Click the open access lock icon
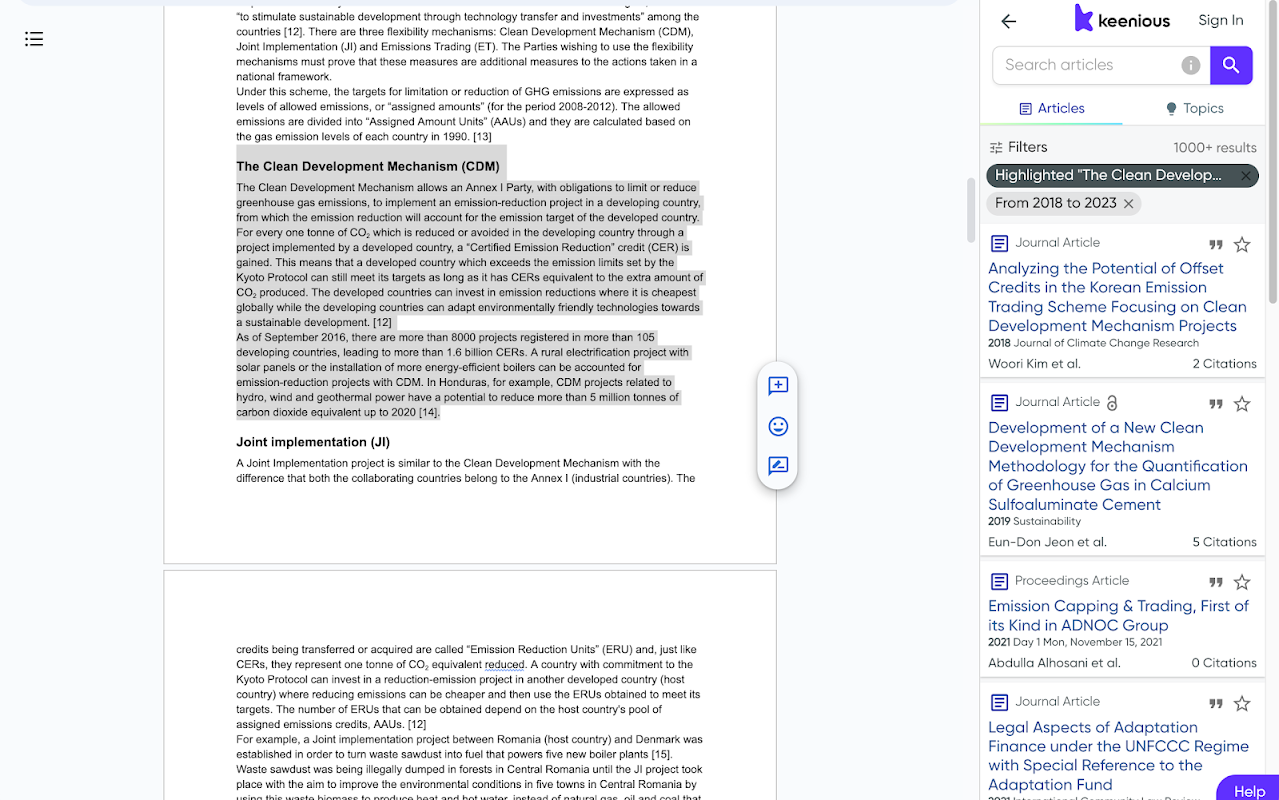Viewport: 1279px width, 800px height. 1111,403
